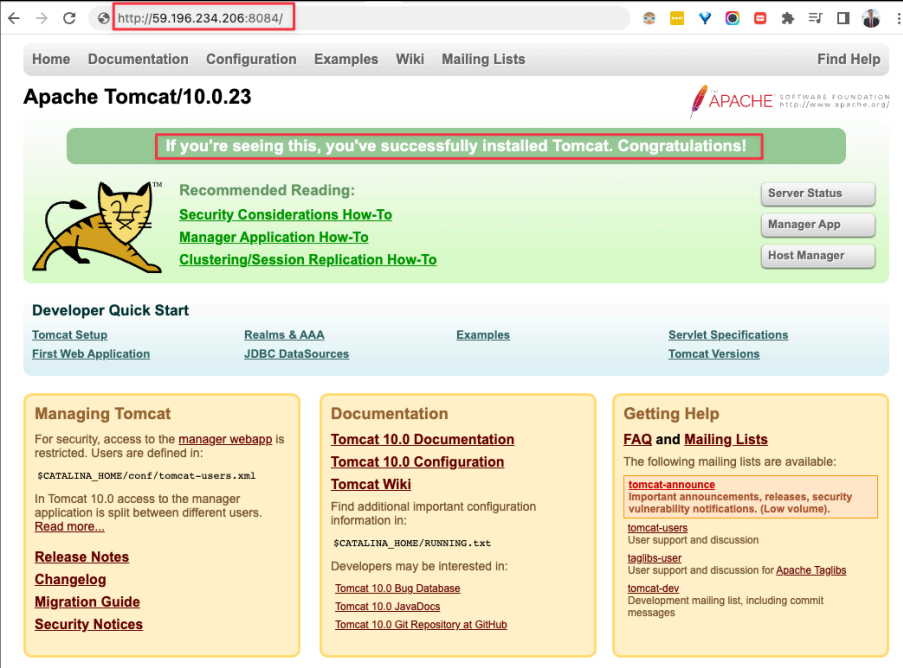Open the Changelog link
The width and height of the screenshot is (903, 668).
(x=70, y=580)
